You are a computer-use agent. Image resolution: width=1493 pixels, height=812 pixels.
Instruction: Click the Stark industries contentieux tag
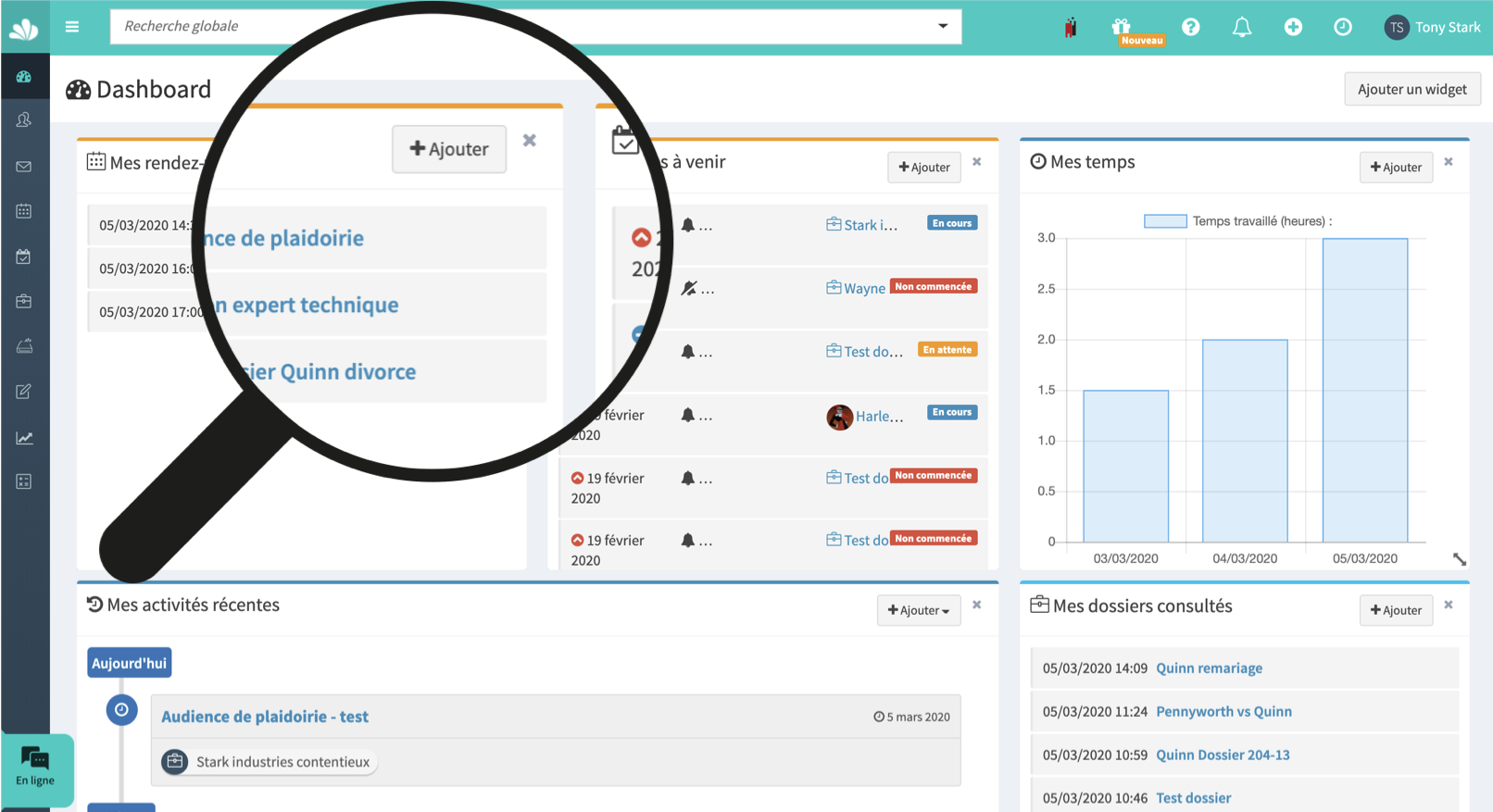coord(270,762)
